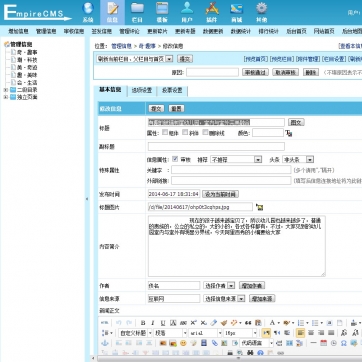Open the refresh-scope dropdown above the form
The image size is (362, 362).
(135, 59)
